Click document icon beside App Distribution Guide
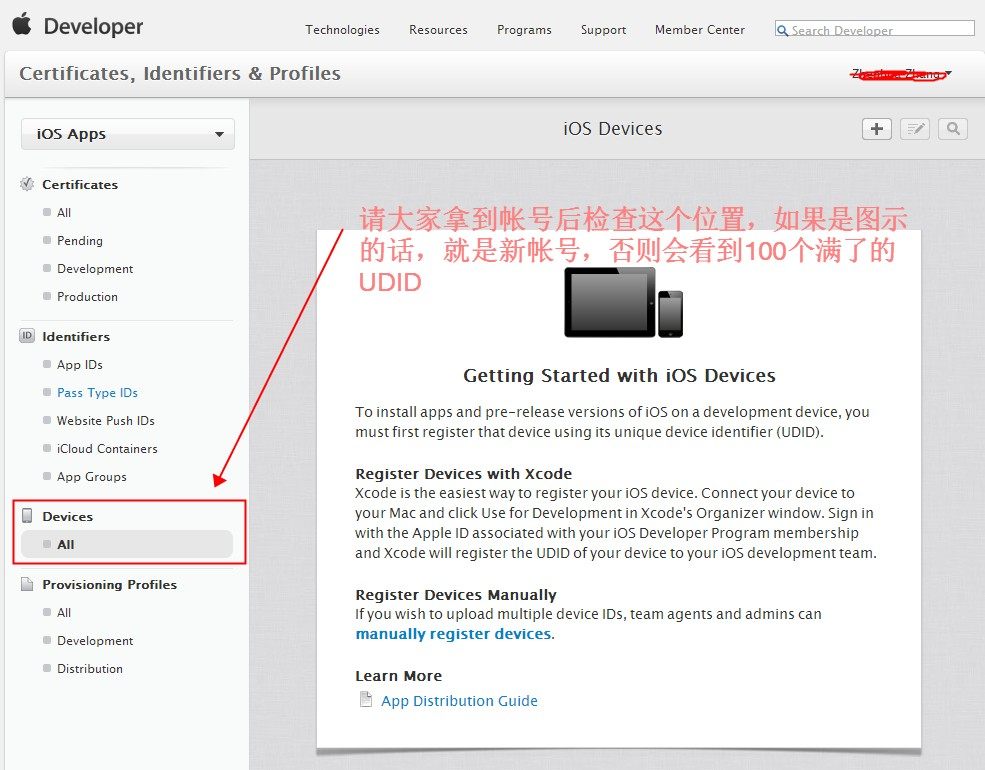The height and width of the screenshot is (770, 985). pos(366,700)
